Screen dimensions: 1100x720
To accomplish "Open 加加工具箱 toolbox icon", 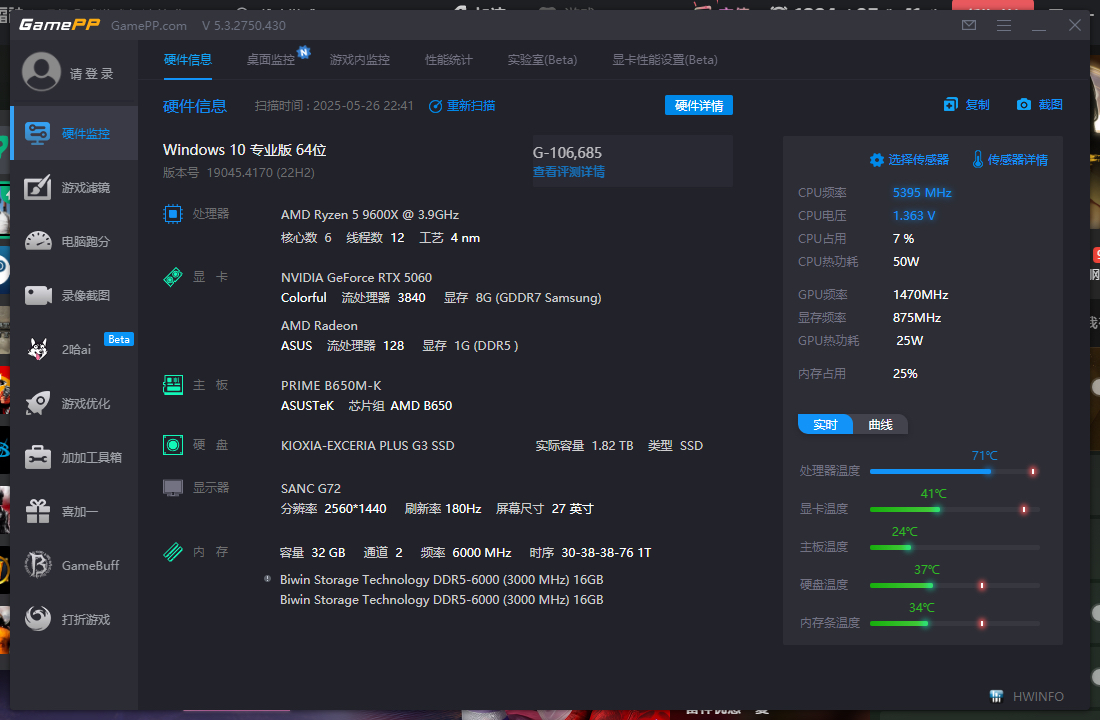I will 38,457.
